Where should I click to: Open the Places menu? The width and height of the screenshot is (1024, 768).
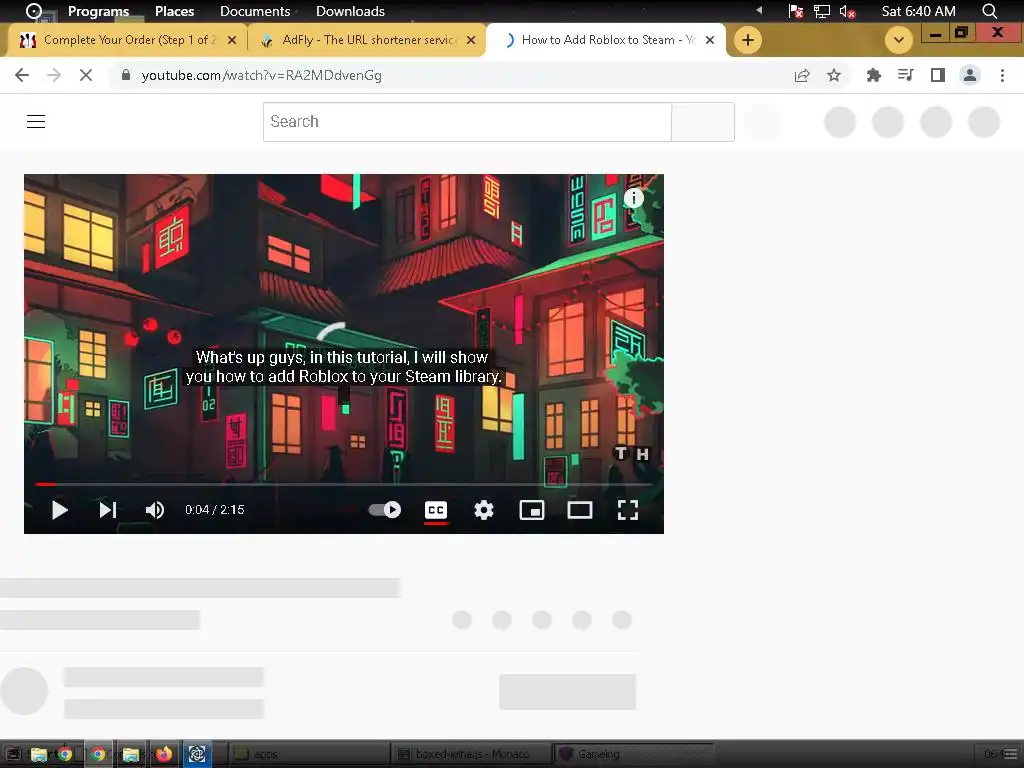point(174,11)
